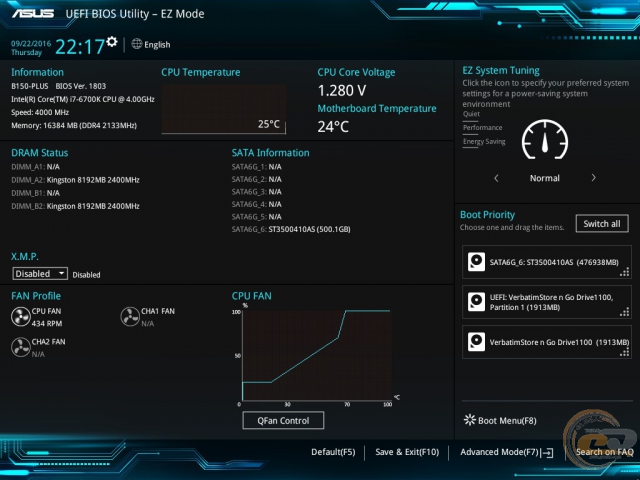The height and width of the screenshot is (480, 640).
Task: Click the 434 RPM fan speed value
Action: 47,324
